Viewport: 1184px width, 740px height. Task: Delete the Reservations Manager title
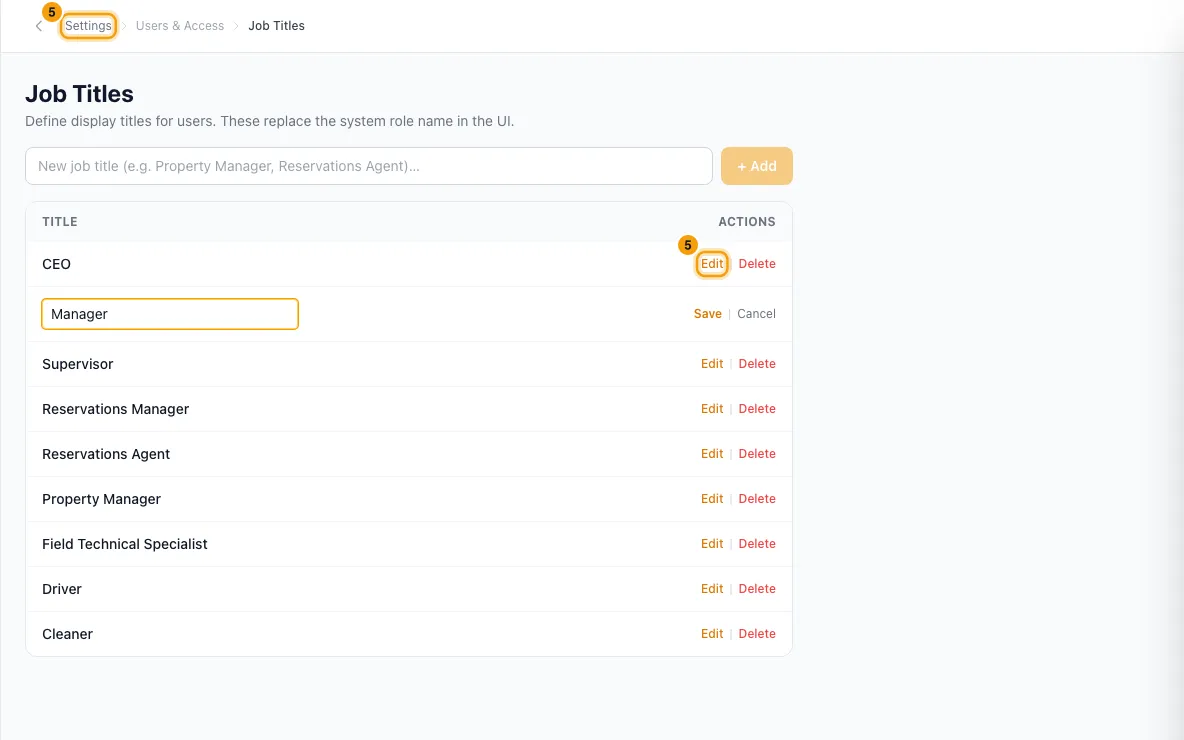(757, 409)
